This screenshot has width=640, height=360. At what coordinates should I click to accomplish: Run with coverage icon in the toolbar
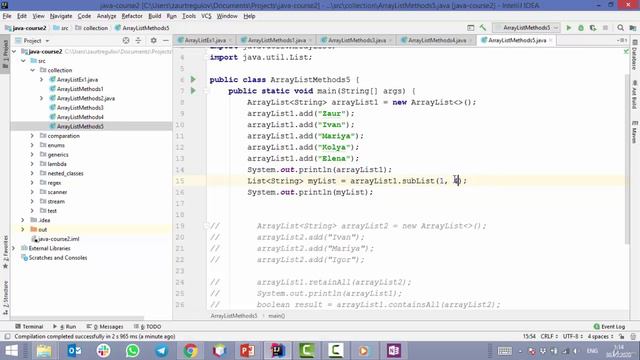pos(593,28)
